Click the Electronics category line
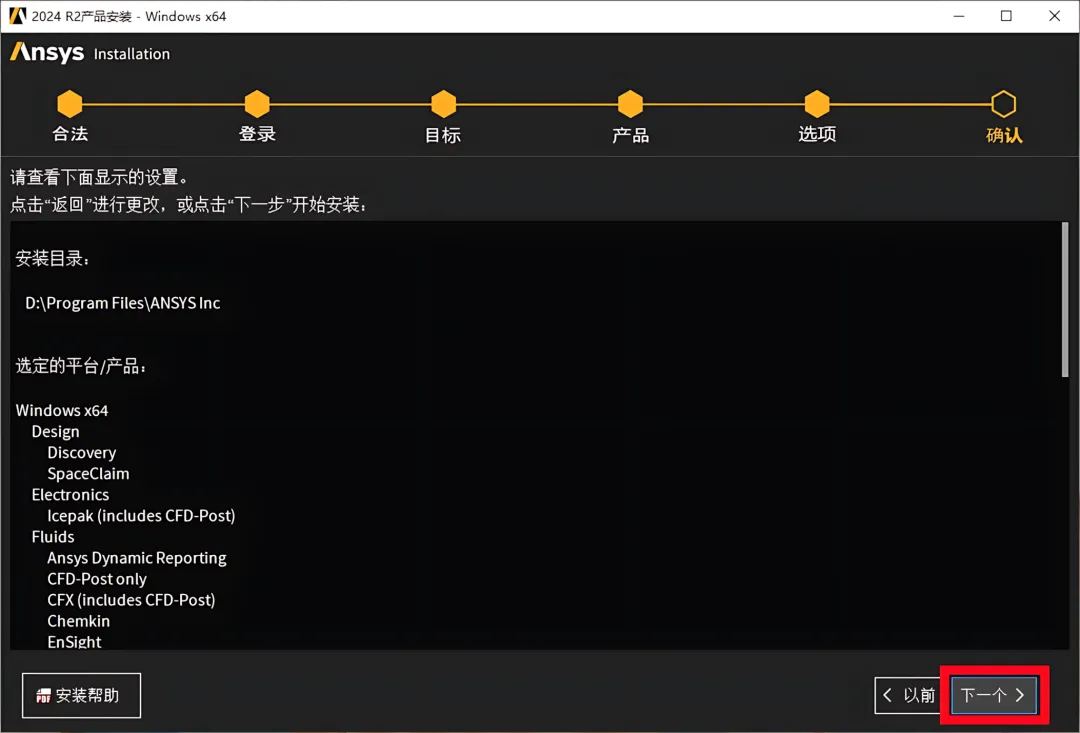This screenshot has height=733, width=1080. click(x=70, y=495)
